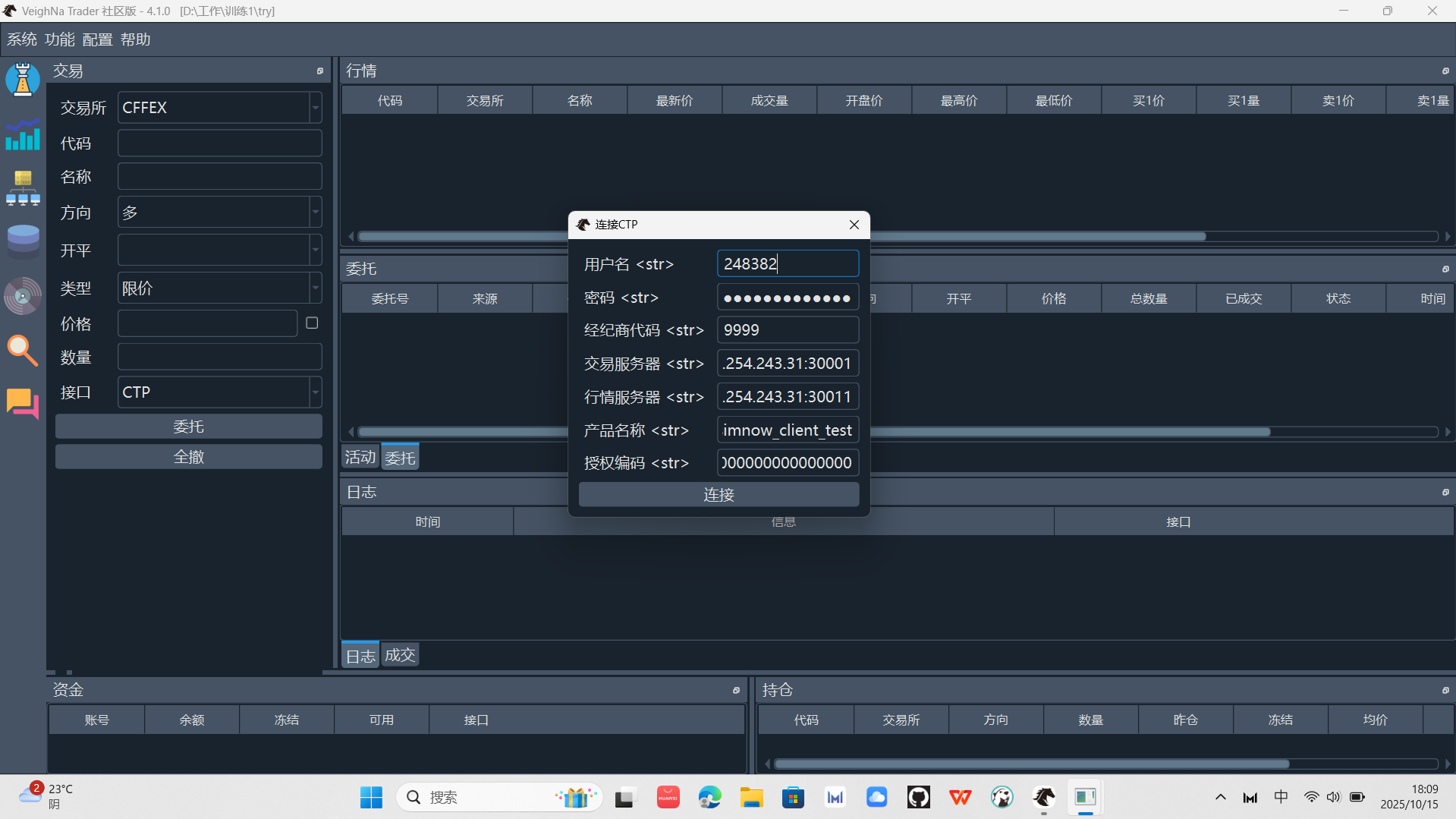Open GitHub Desktop from the taskbar
The height and width of the screenshot is (819, 1456).
pyautogui.click(x=918, y=797)
